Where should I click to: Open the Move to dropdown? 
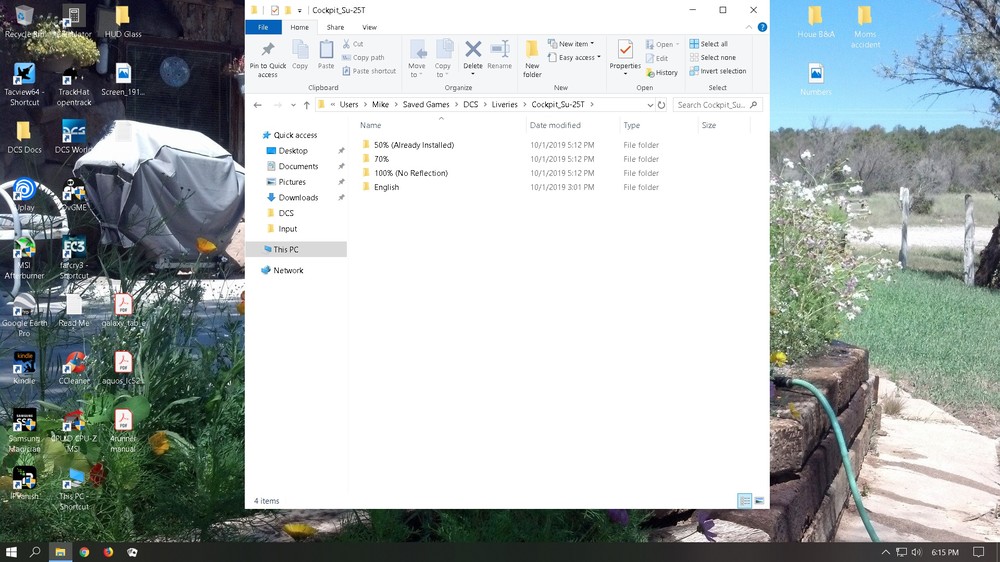417,59
